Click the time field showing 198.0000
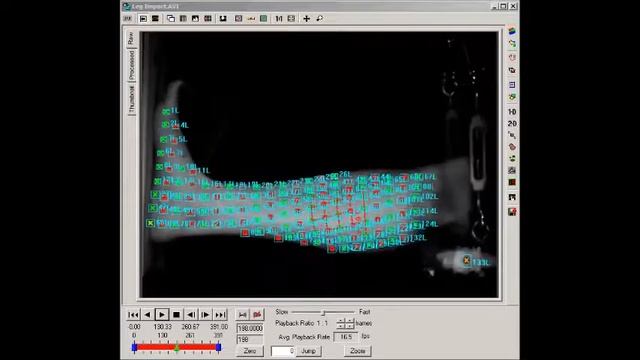 (250, 328)
